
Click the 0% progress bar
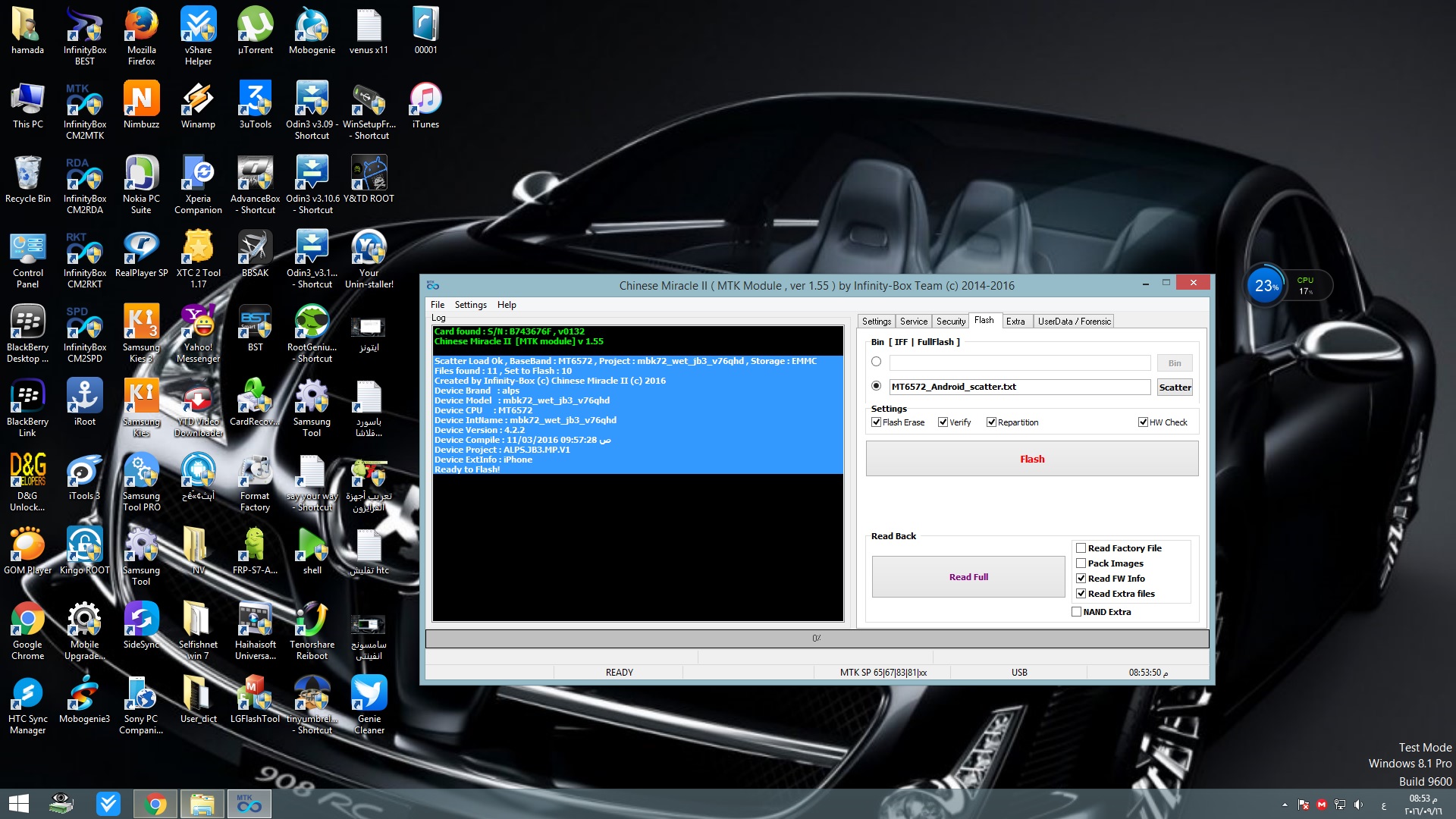coord(817,639)
